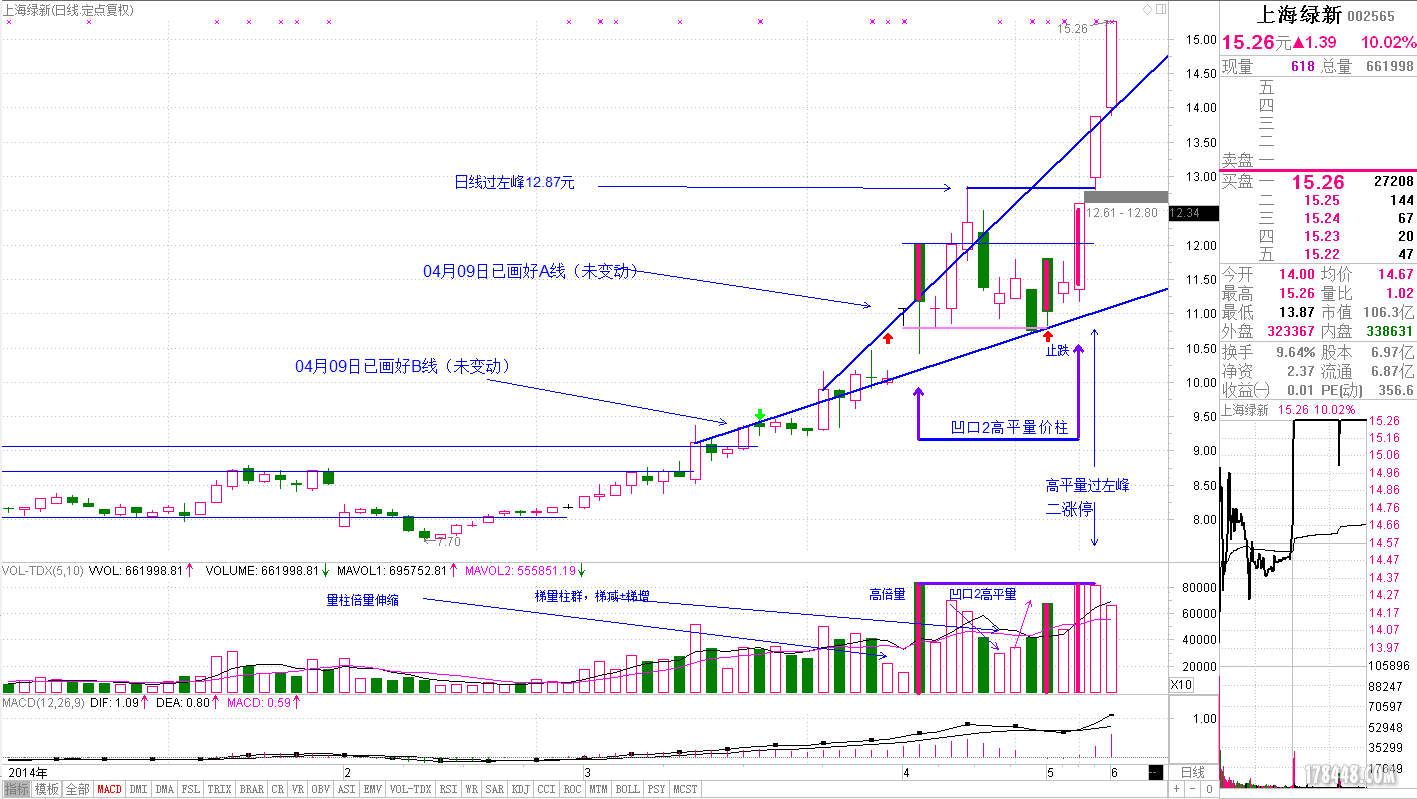This screenshot has height=799, width=1417.
Task: Click the stock name 上海绿新 in quote panel header
Action: pyautogui.click(x=1297, y=15)
